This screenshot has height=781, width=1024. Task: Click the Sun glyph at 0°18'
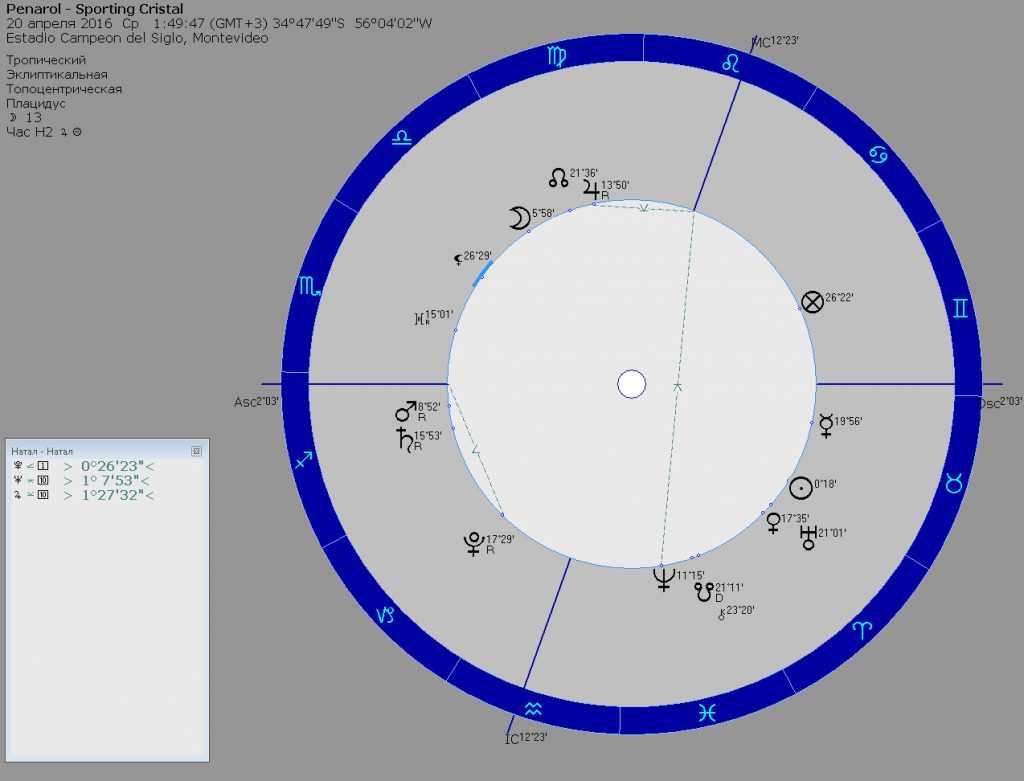tap(801, 488)
